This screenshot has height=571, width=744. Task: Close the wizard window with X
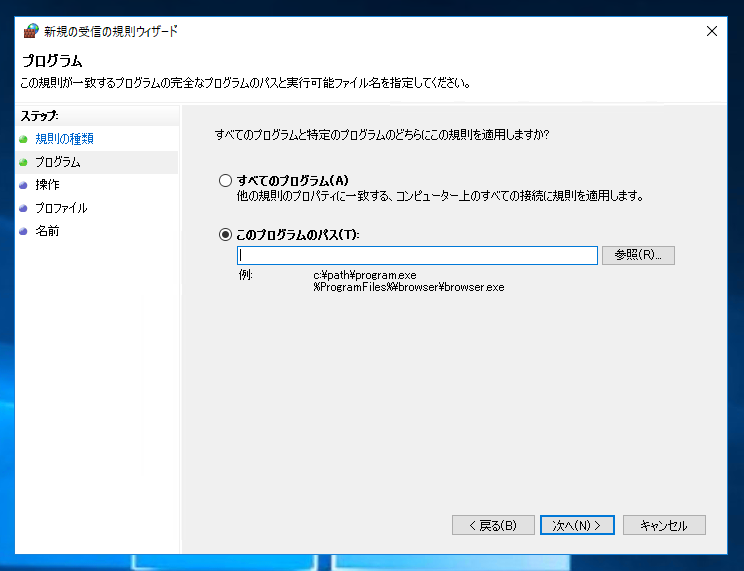(x=712, y=31)
